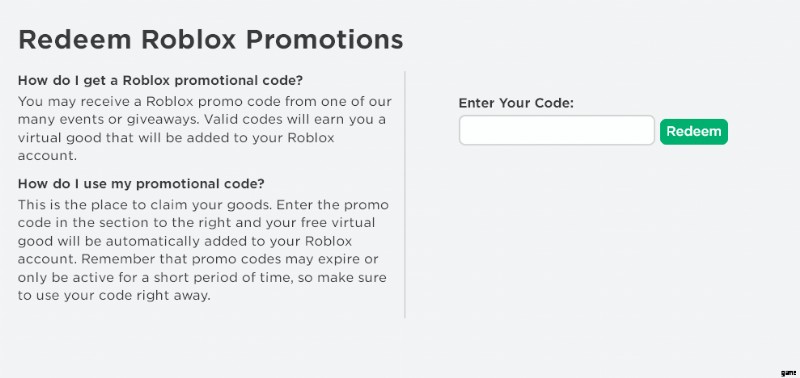The image size is (800, 378).
Task: Click 'How do I use my promotional code?' heading
Action: (x=141, y=184)
